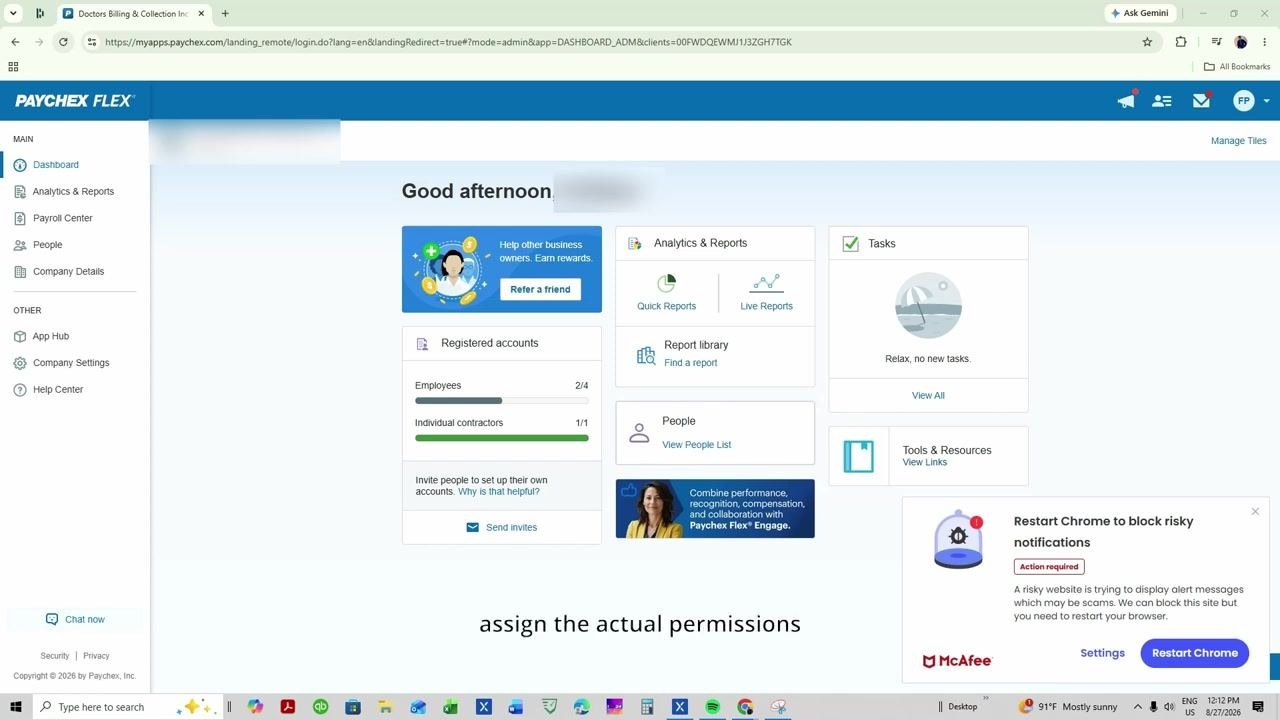Open the Chrome extensions puzzle icon
Viewport: 1280px width, 720px height.
tap(1181, 42)
